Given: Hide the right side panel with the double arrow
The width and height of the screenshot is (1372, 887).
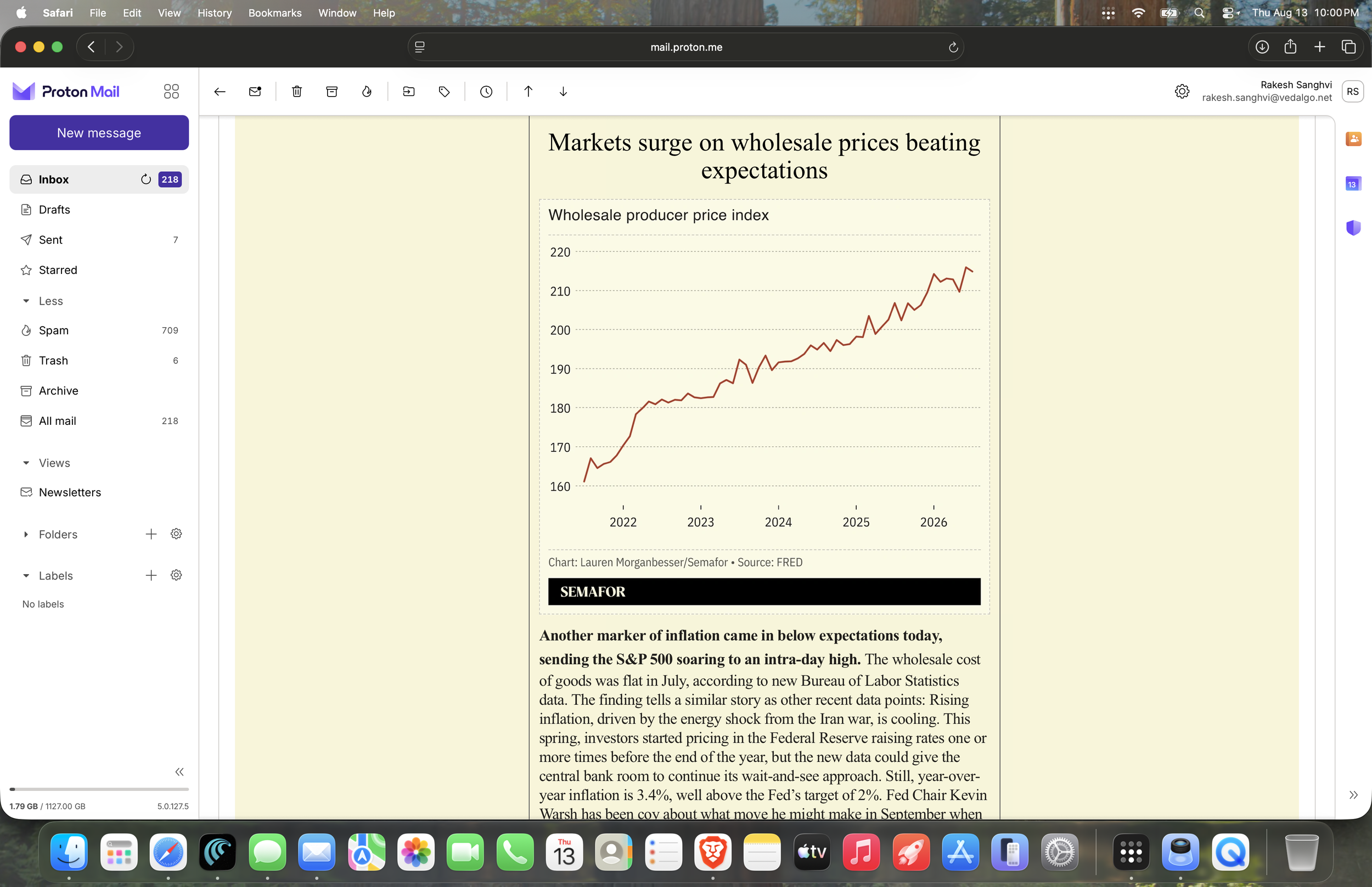Looking at the screenshot, I should click(1353, 795).
